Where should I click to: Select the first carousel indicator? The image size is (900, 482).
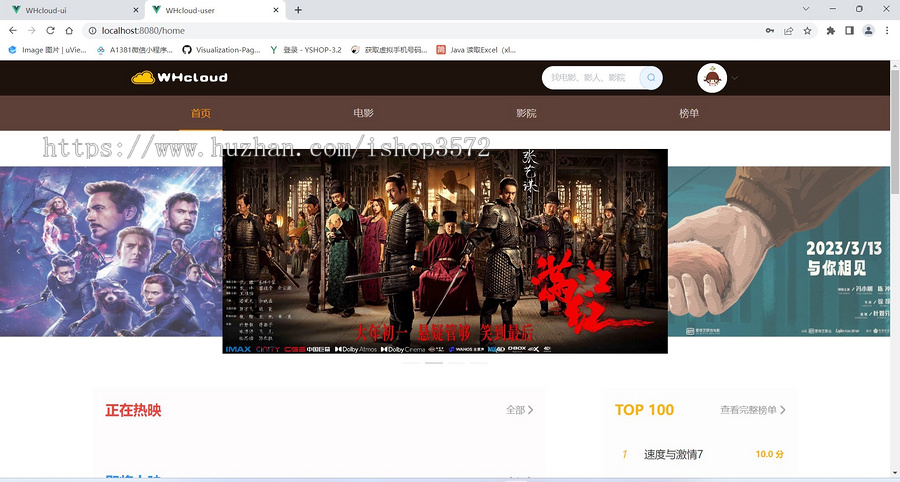pos(412,363)
